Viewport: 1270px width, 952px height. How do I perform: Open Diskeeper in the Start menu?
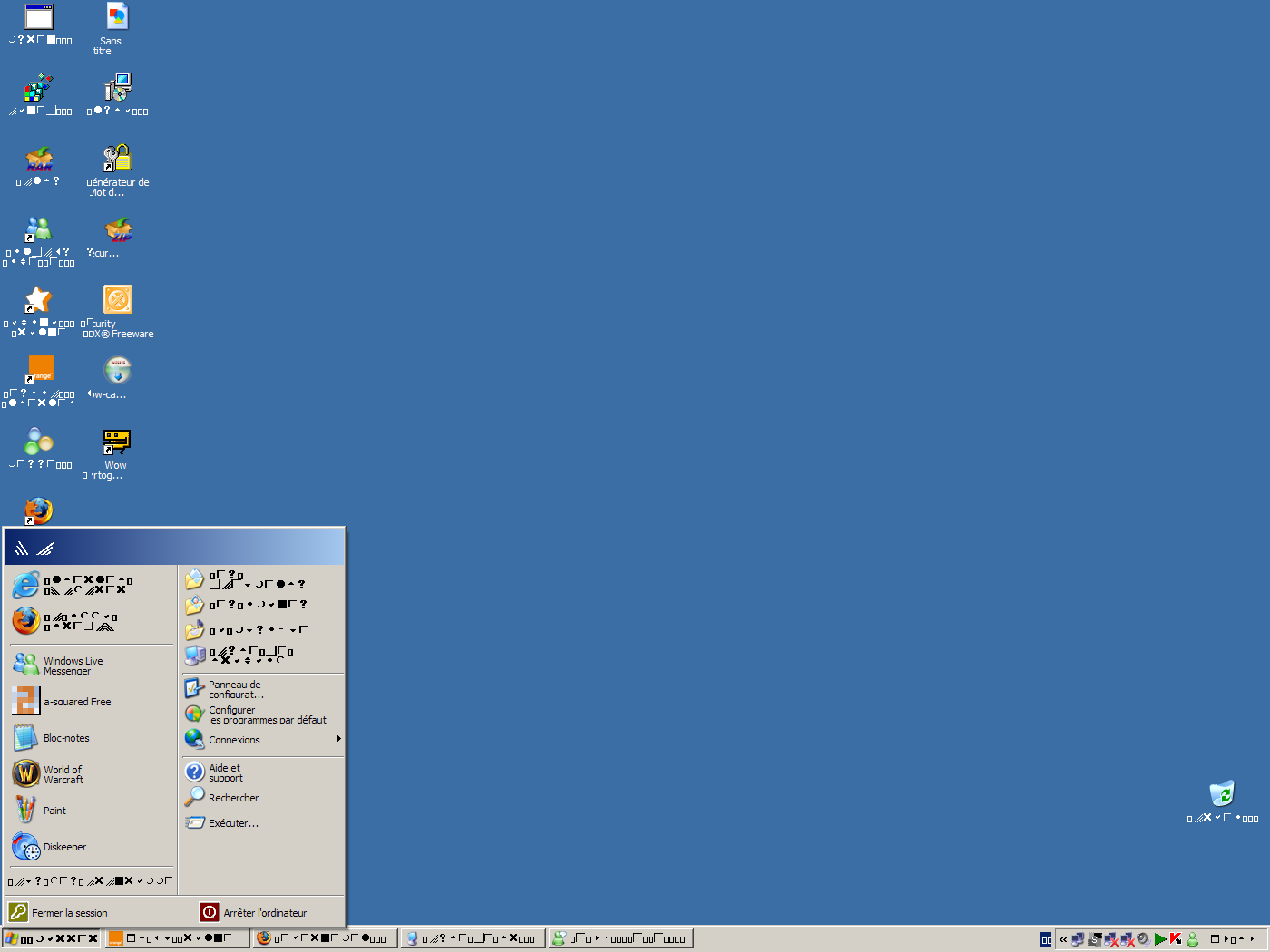[63, 847]
